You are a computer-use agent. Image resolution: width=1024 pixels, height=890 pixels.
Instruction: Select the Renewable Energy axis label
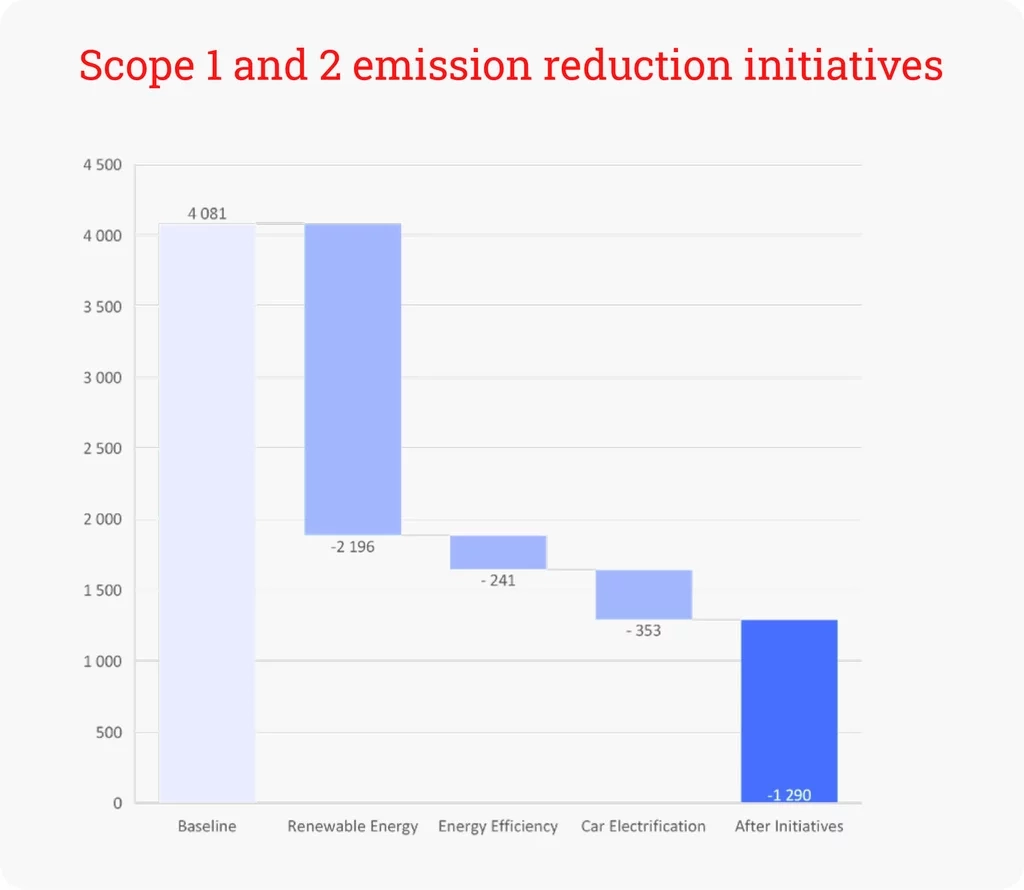353,826
